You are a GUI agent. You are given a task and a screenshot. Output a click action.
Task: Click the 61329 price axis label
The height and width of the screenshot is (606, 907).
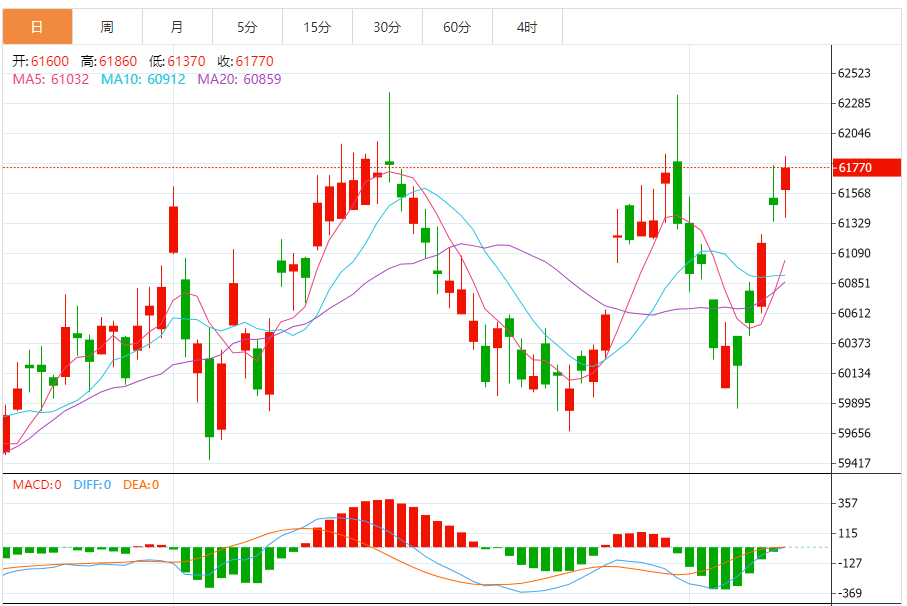[854, 223]
